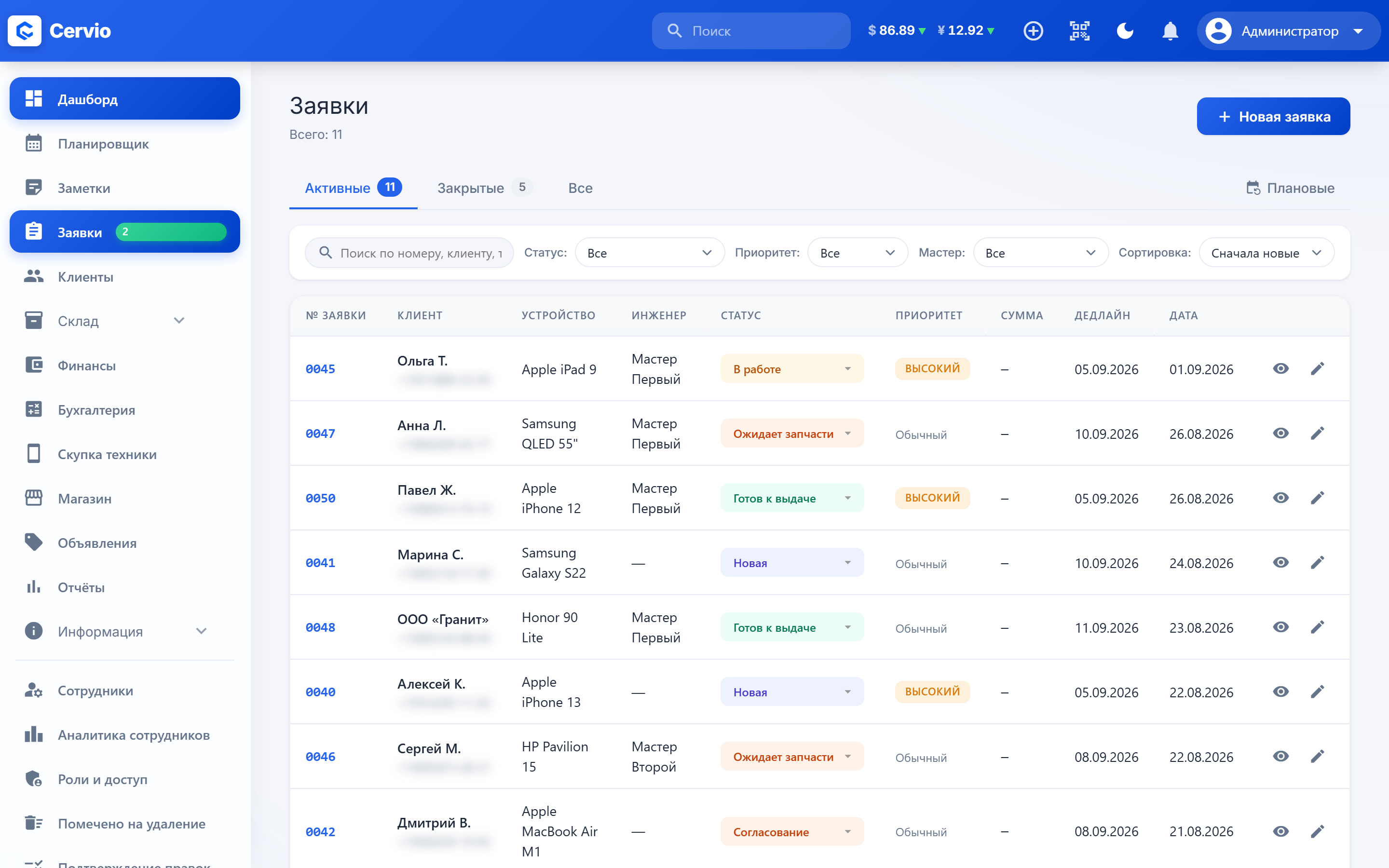This screenshot has width=1389, height=868.
Task: View request 0046 via eye icon
Action: [1280, 756]
